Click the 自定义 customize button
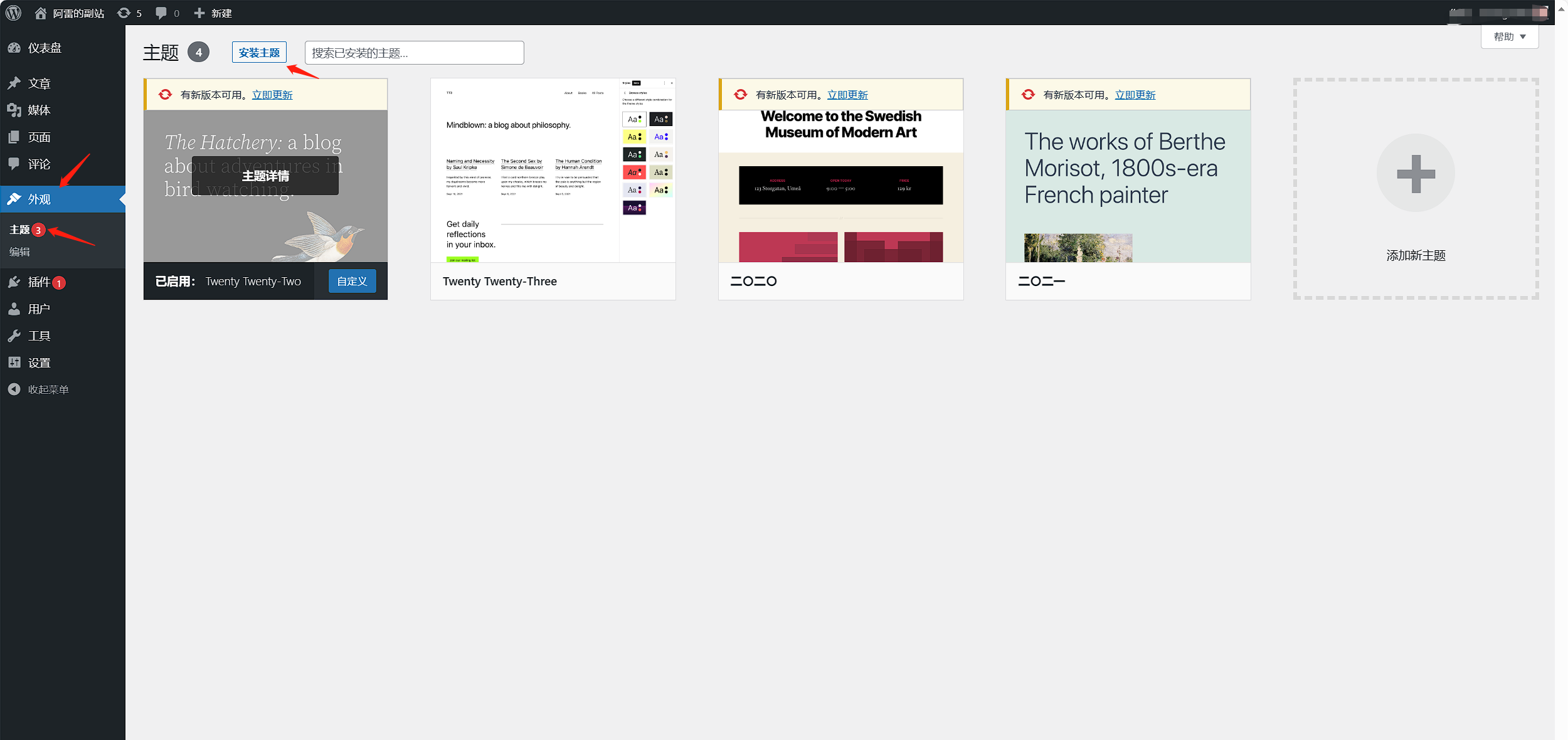Screen dimensions: 1568x740 (x=352, y=281)
